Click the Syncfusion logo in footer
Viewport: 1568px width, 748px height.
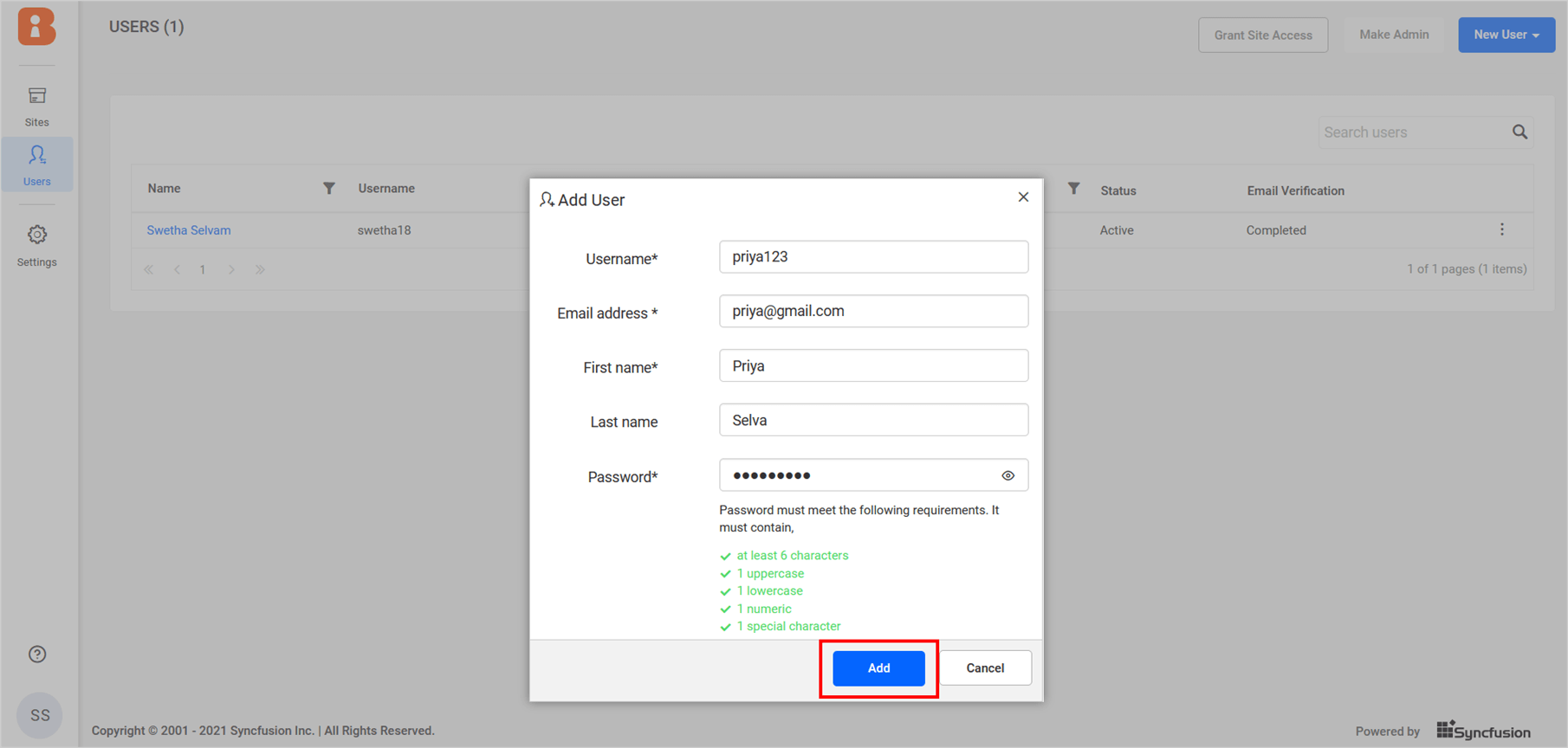[x=1483, y=731]
